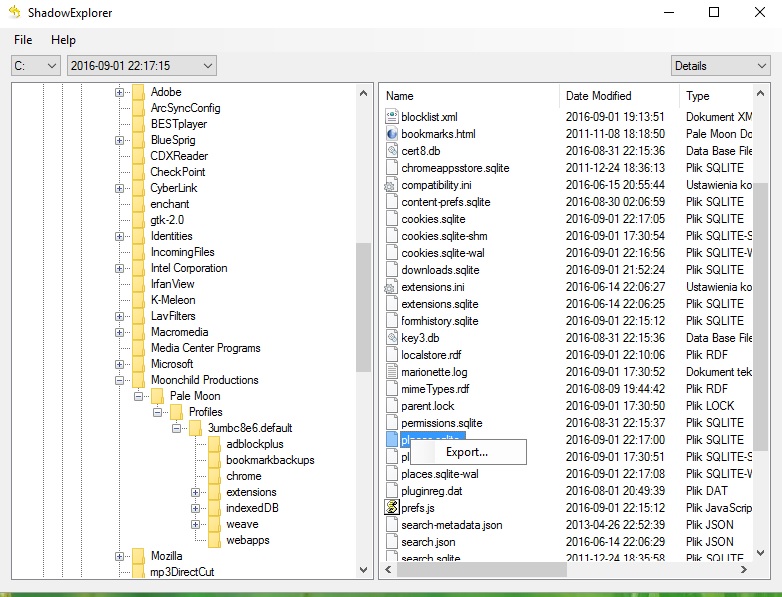Select the chrome folder in tree
This screenshot has width=782, height=597.
[x=244, y=476]
